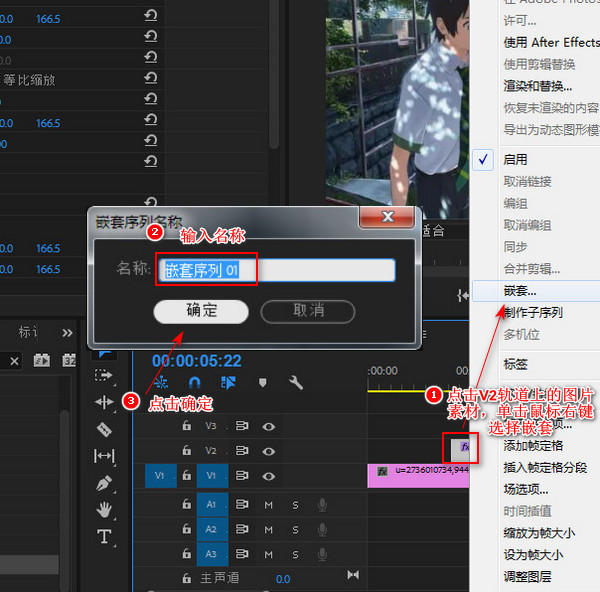Toggle A3 track lock
Image resolution: width=600 pixels, height=592 pixels.
(187, 553)
